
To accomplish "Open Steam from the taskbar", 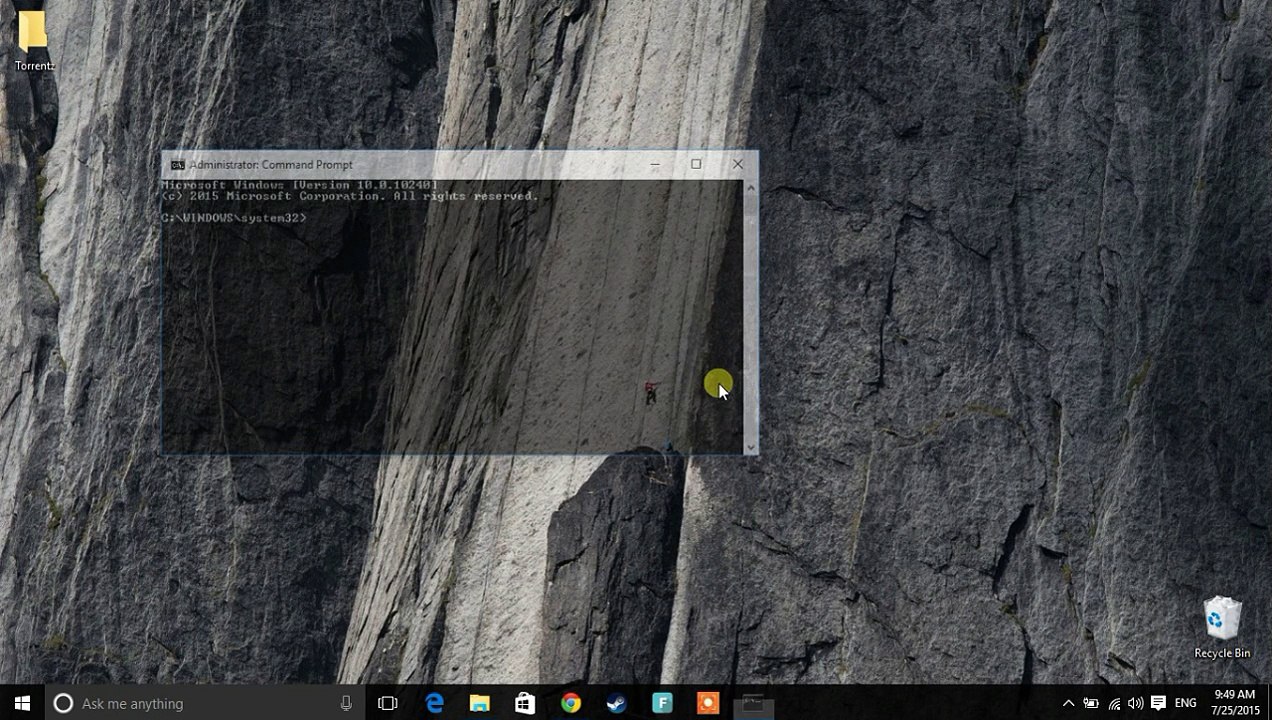I will coord(617,703).
